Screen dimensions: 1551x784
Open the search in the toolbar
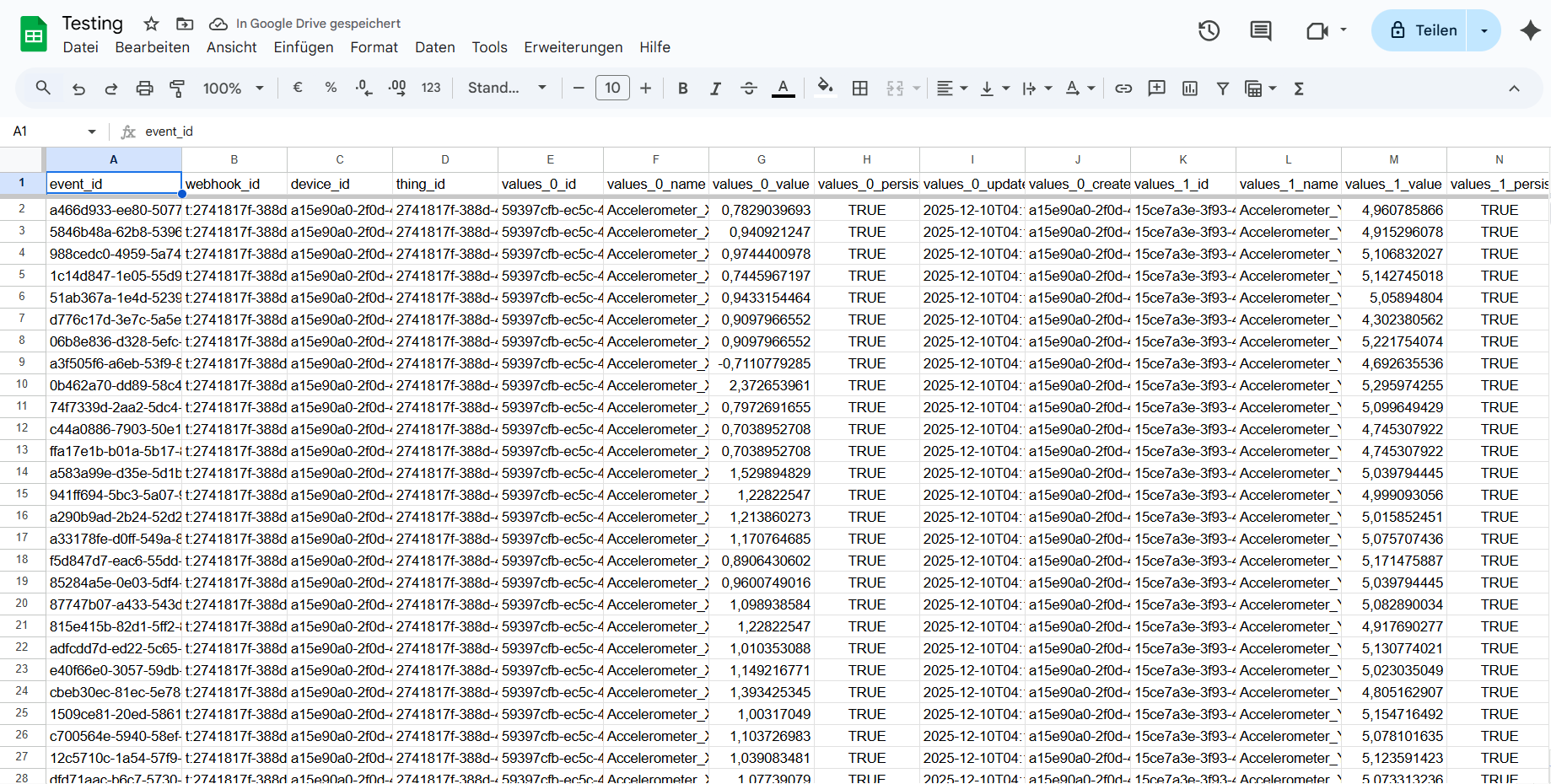[42, 88]
